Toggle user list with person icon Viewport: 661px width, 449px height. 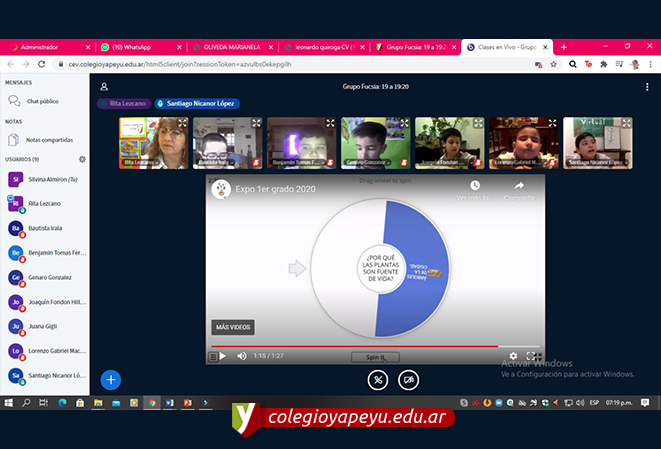(106, 87)
